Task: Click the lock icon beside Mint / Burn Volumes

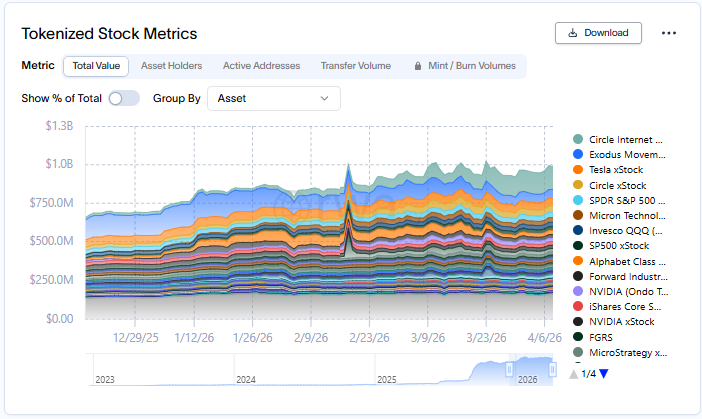Action: pyautogui.click(x=418, y=66)
